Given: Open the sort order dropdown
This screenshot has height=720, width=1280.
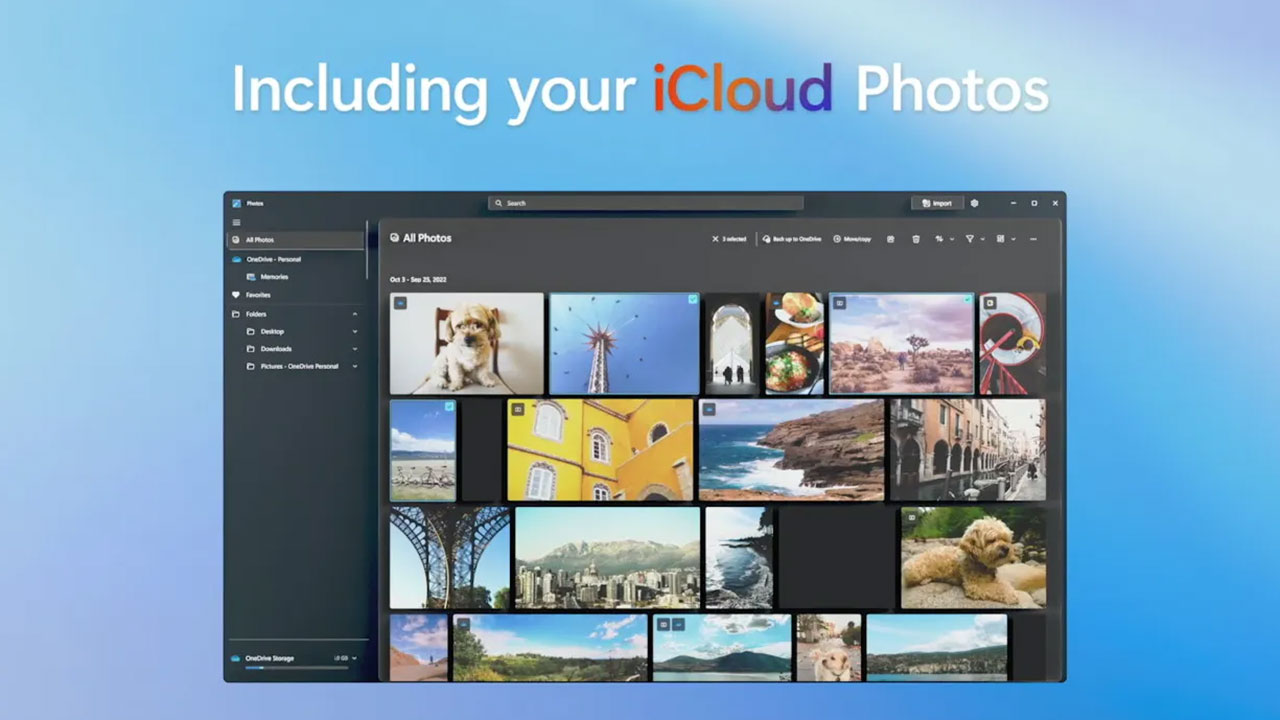Looking at the screenshot, I should tap(943, 239).
